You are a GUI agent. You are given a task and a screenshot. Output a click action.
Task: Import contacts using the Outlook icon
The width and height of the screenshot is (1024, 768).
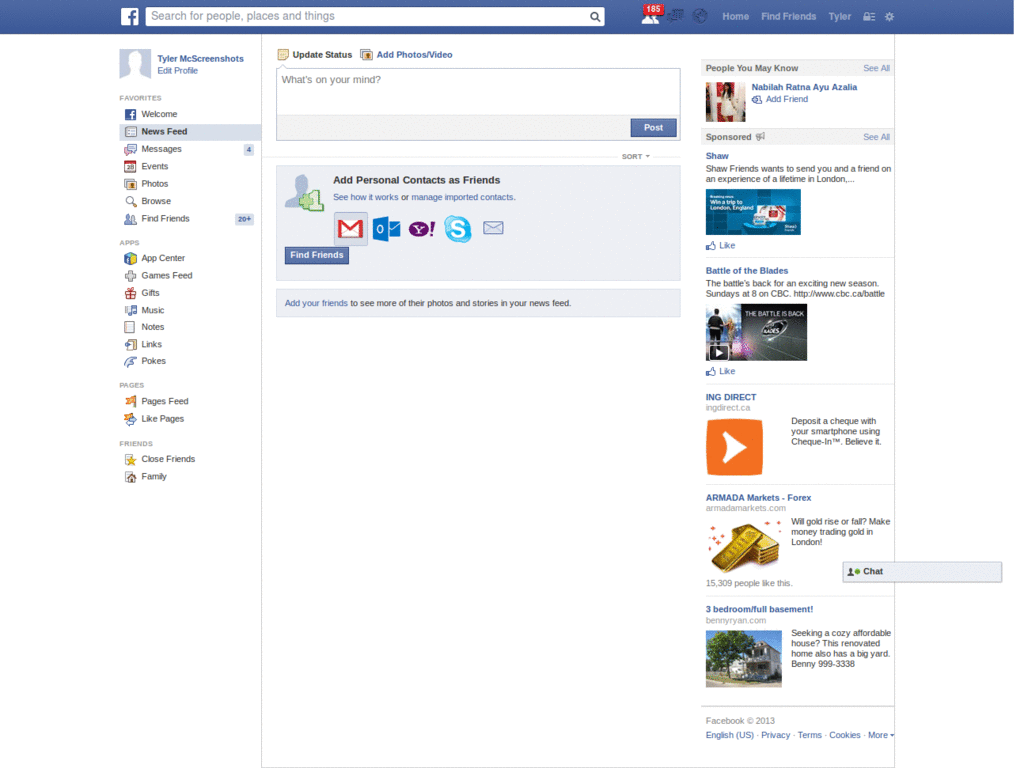pos(386,229)
